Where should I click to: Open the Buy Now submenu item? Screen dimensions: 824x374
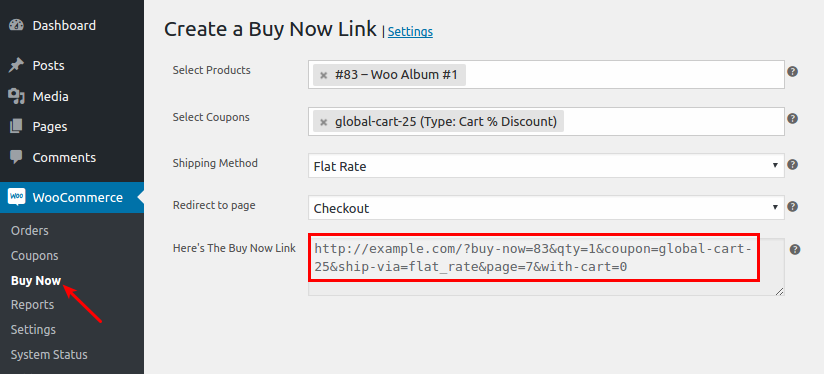(x=36, y=280)
